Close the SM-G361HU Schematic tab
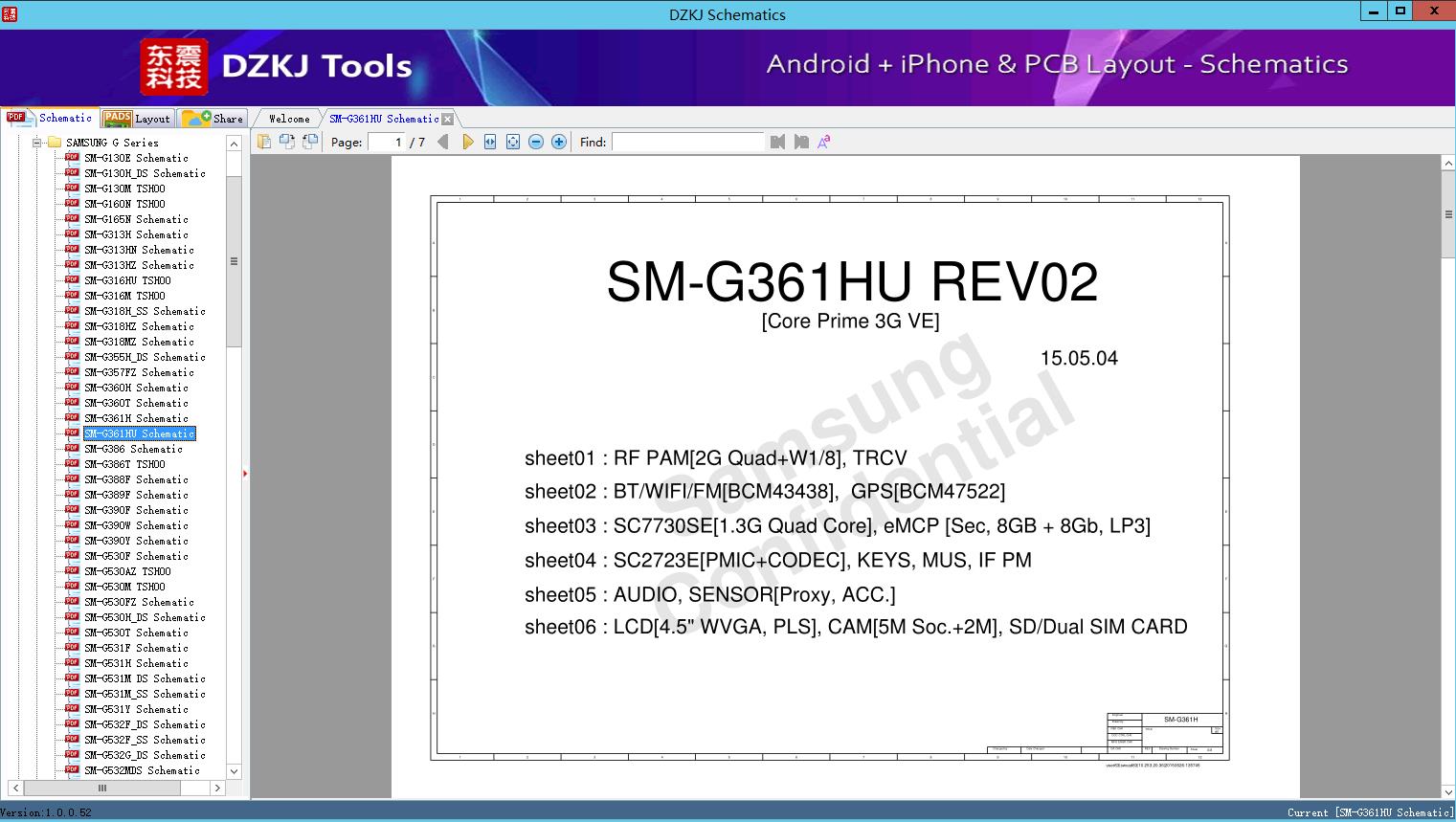The height and width of the screenshot is (822, 1456). [447, 119]
